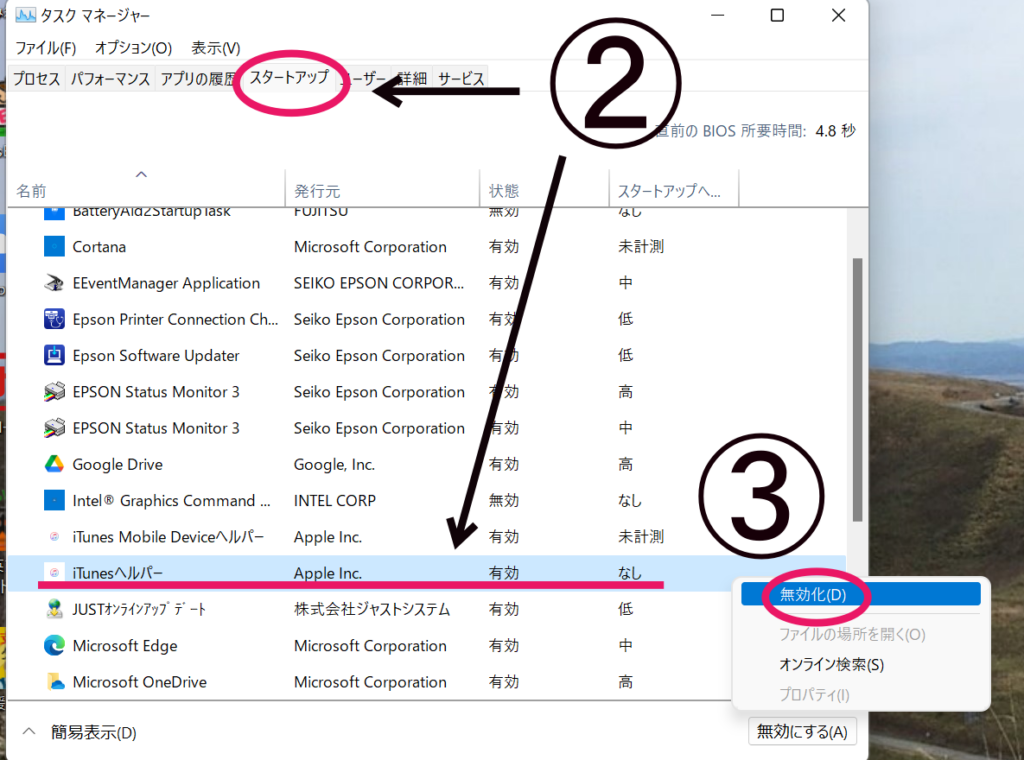Click the Epson Printer Connection Checker icon
The height and width of the screenshot is (760, 1024).
click(x=54, y=319)
